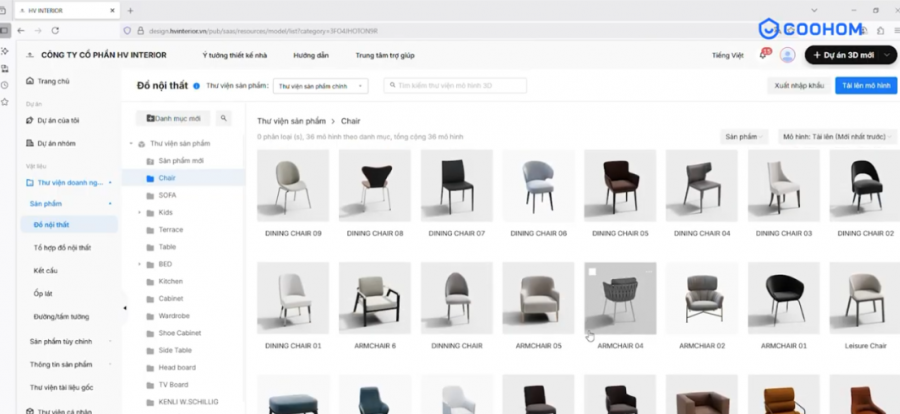Create a new Dự án 3D mới project
900x414 pixels.
click(x=844, y=55)
